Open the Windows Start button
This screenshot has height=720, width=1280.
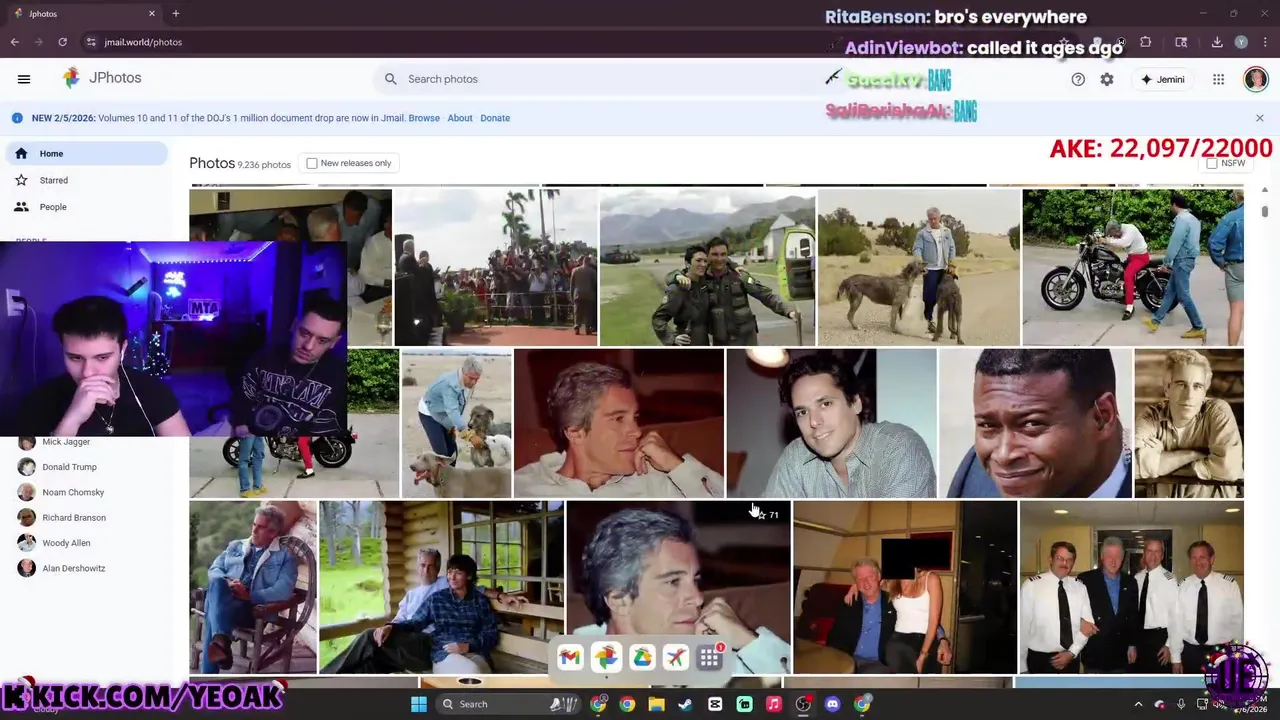point(419,704)
